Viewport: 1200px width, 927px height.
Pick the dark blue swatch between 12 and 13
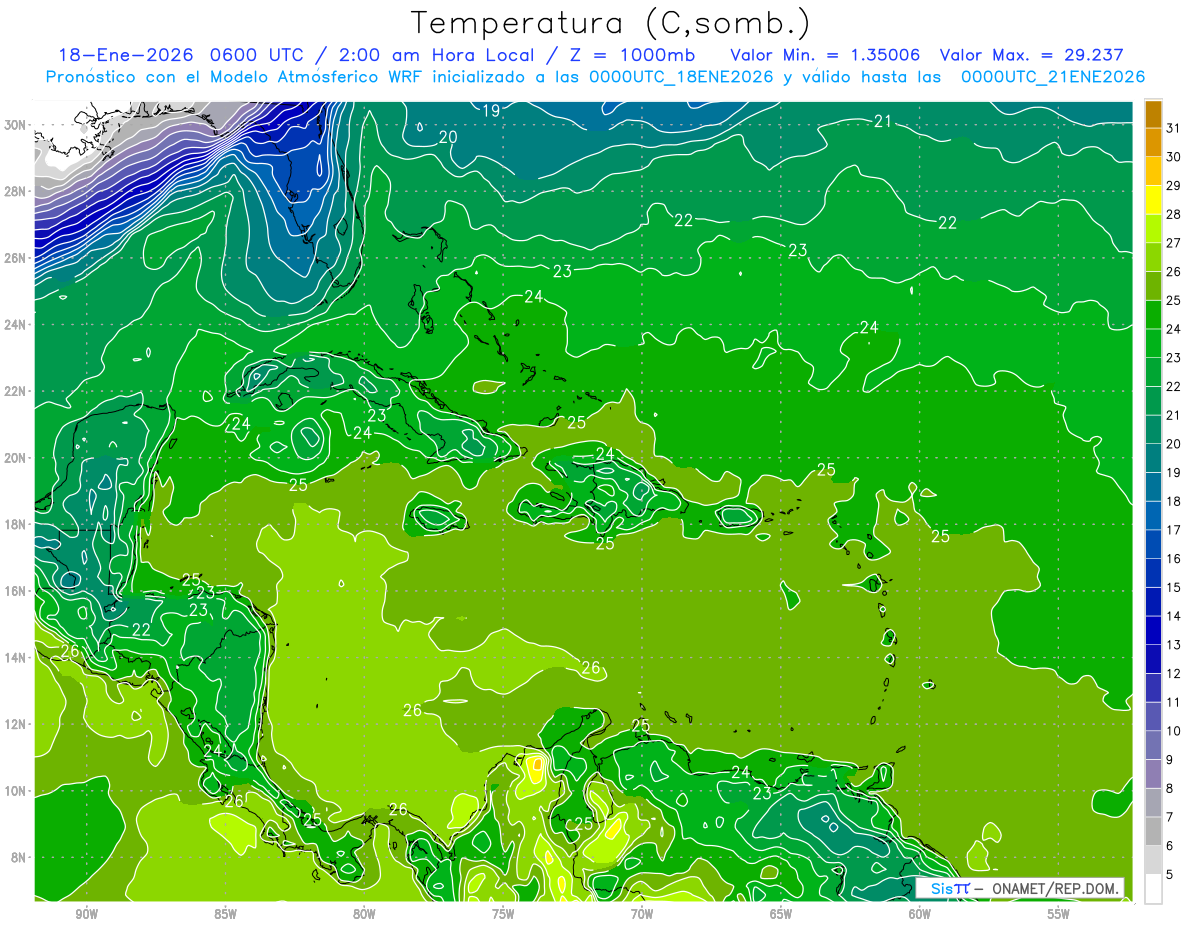(x=1153, y=659)
